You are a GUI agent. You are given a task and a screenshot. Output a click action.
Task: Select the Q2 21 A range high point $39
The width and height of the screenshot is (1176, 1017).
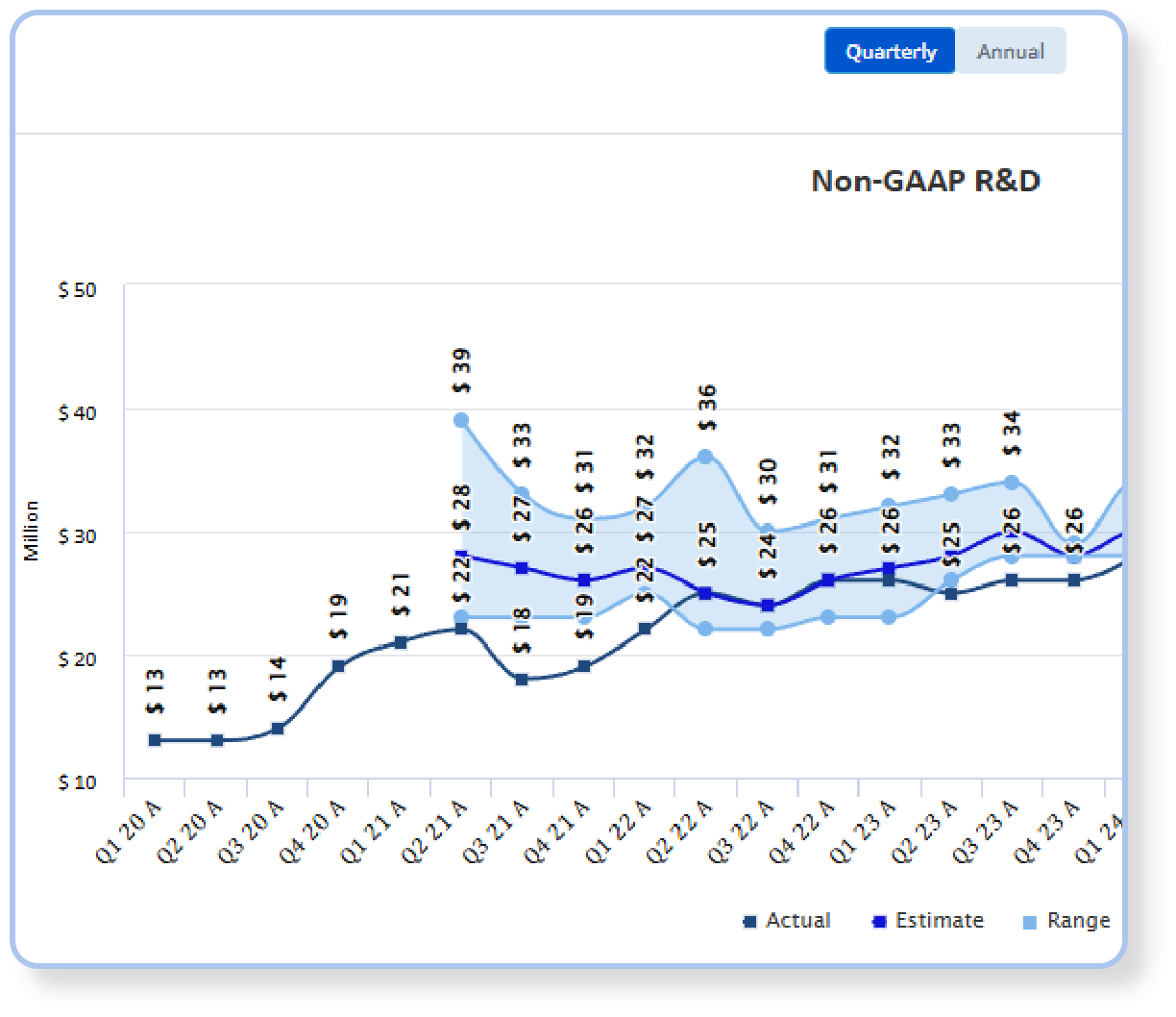(x=461, y=420)
